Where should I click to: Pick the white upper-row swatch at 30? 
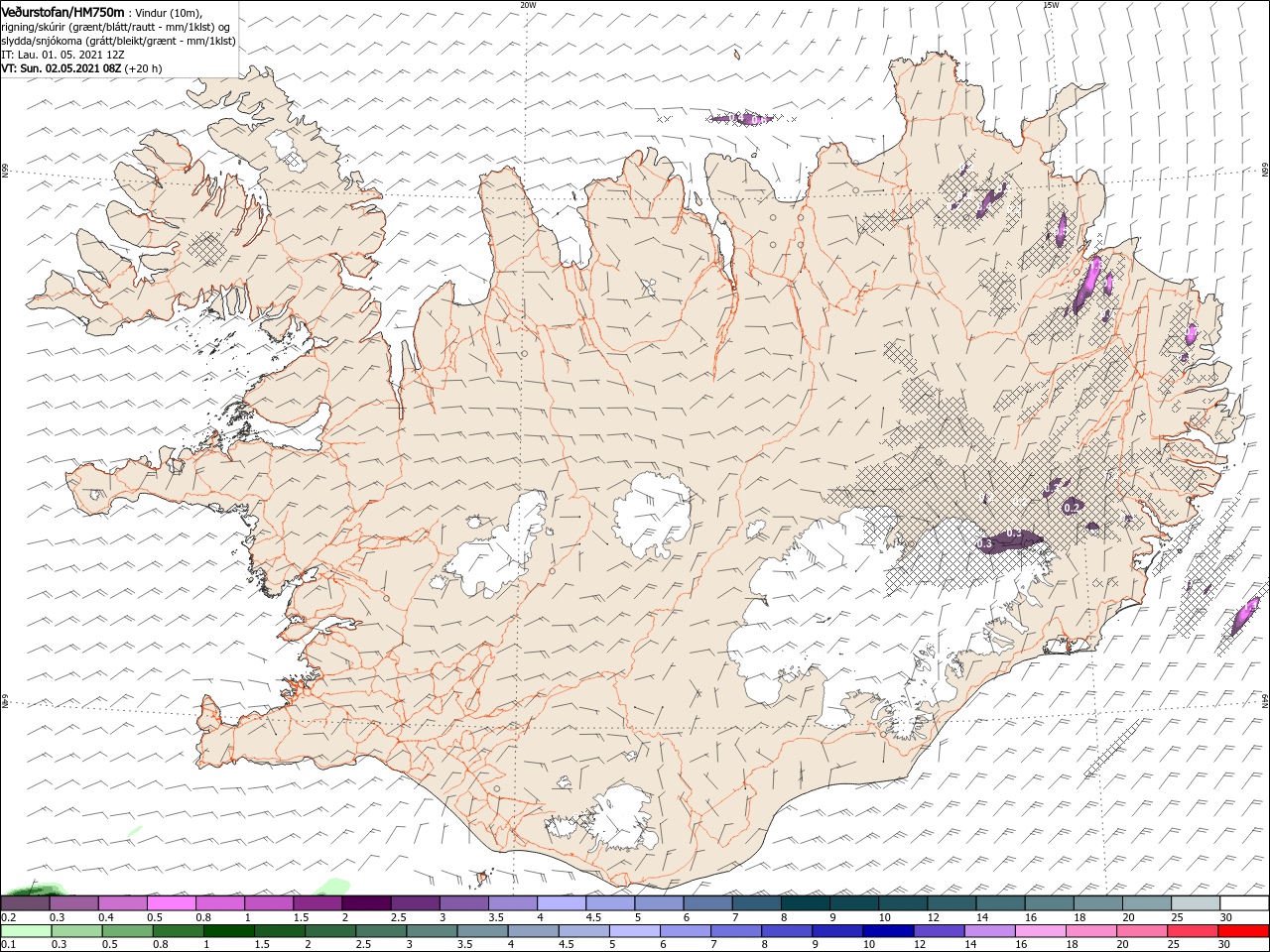(x=1244, y=903)
